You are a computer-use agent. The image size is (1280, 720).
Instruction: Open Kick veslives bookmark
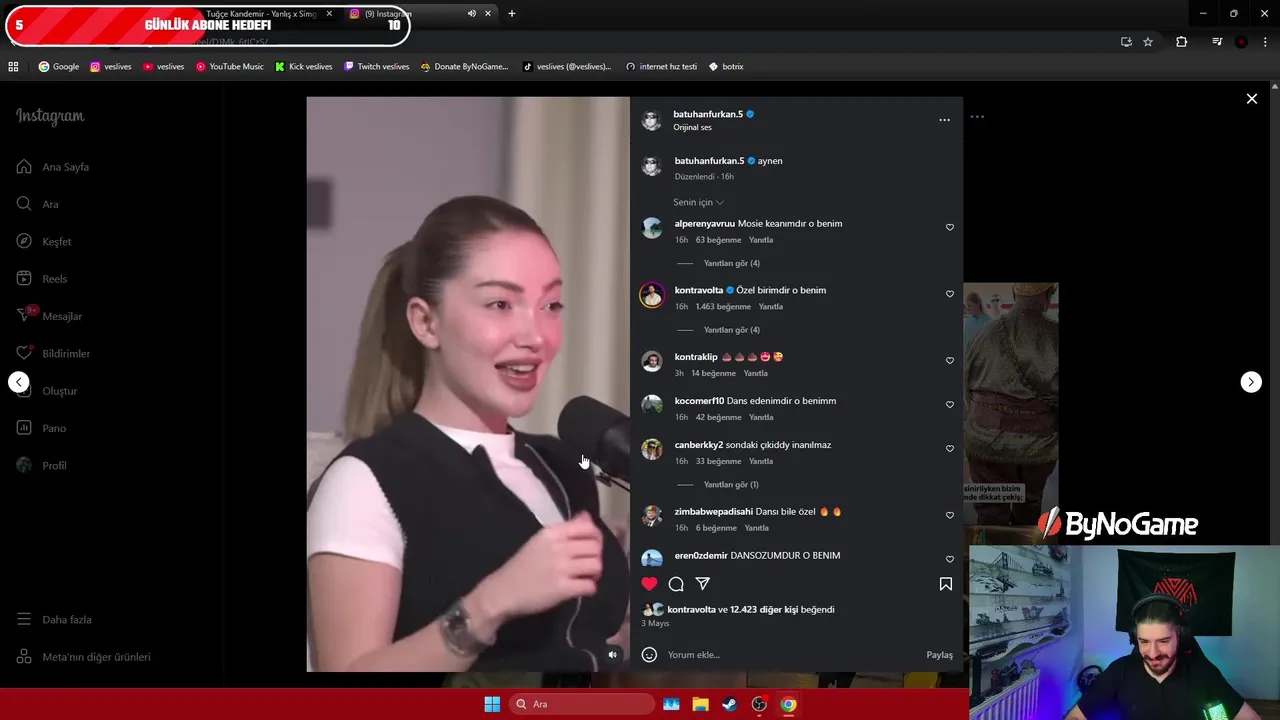point(303,67)
